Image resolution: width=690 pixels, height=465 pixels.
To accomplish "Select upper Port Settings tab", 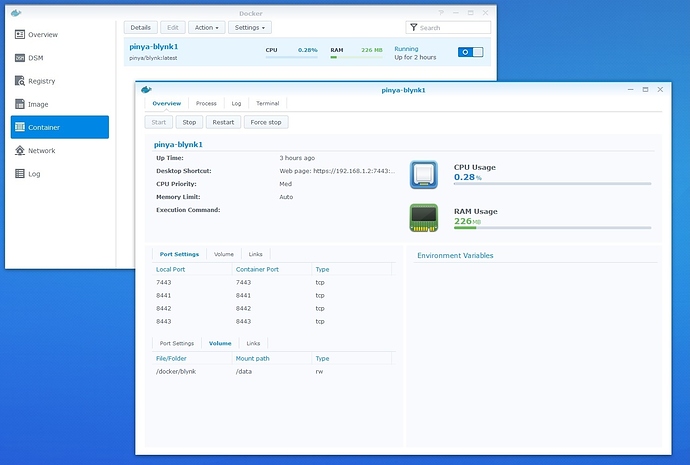I will [179, 254].
